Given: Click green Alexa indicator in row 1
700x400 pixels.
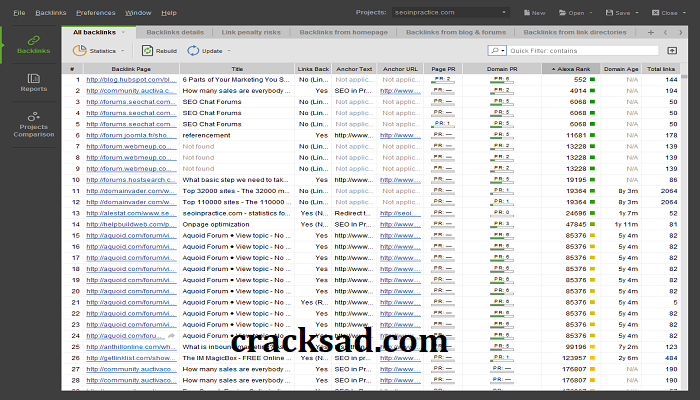Looking at the screenshot, I should 592,79.
